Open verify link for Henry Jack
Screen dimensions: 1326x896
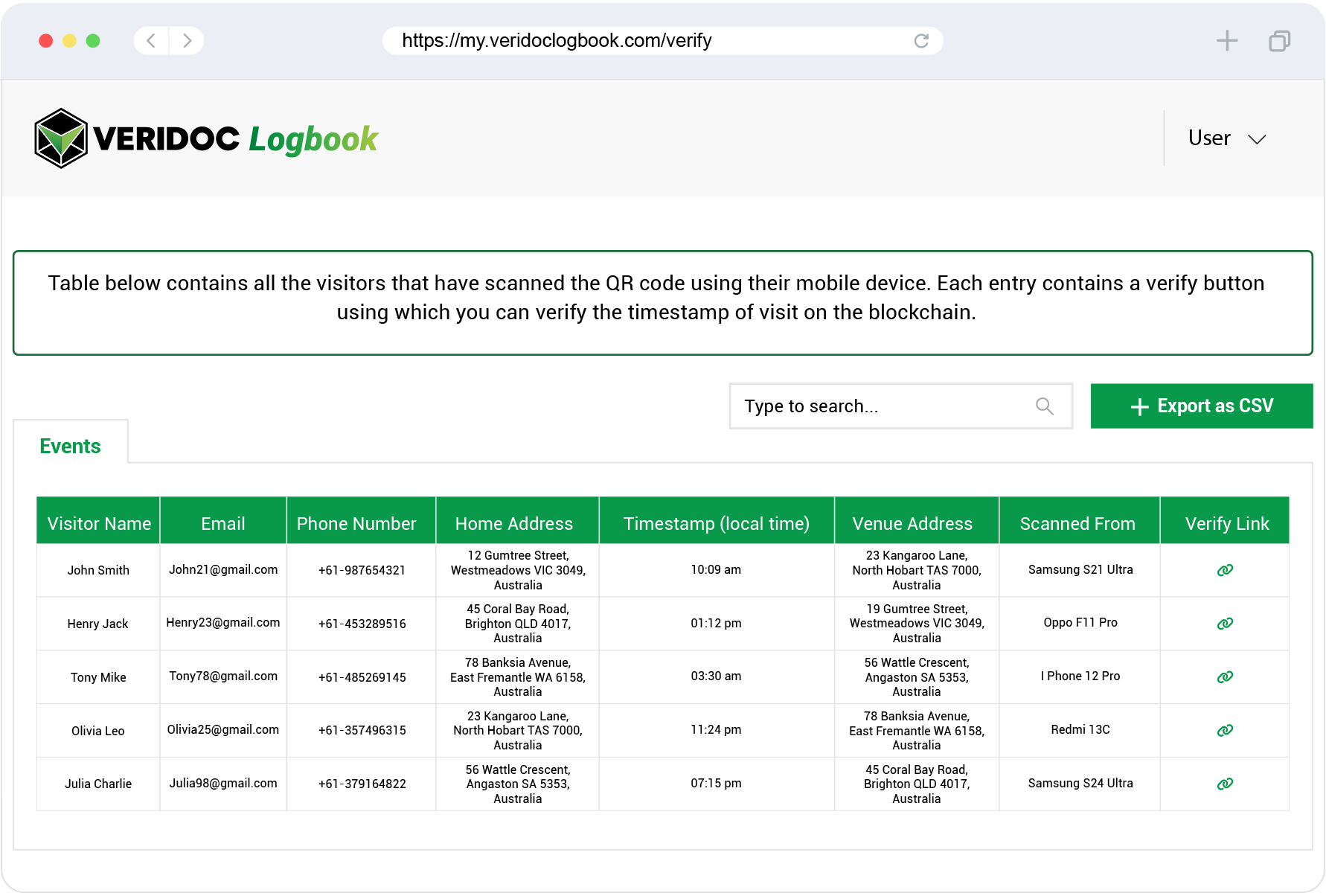1225,624
